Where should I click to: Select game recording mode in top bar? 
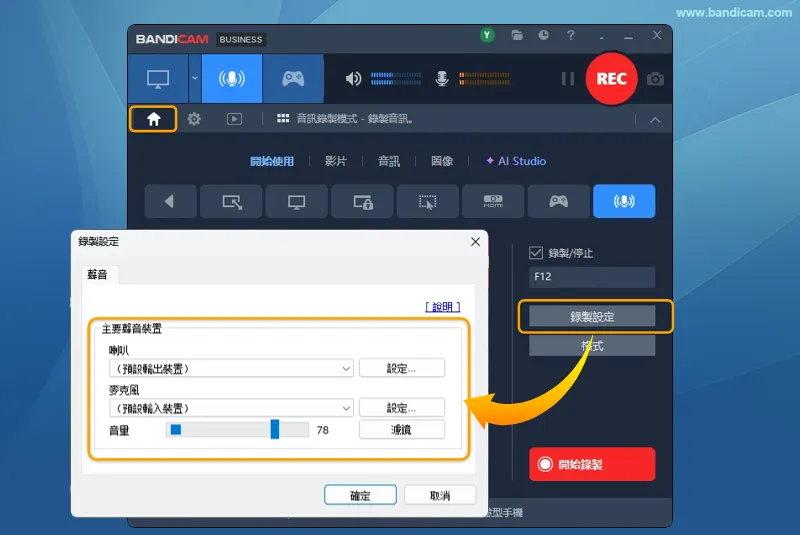[x=293, y=79]
